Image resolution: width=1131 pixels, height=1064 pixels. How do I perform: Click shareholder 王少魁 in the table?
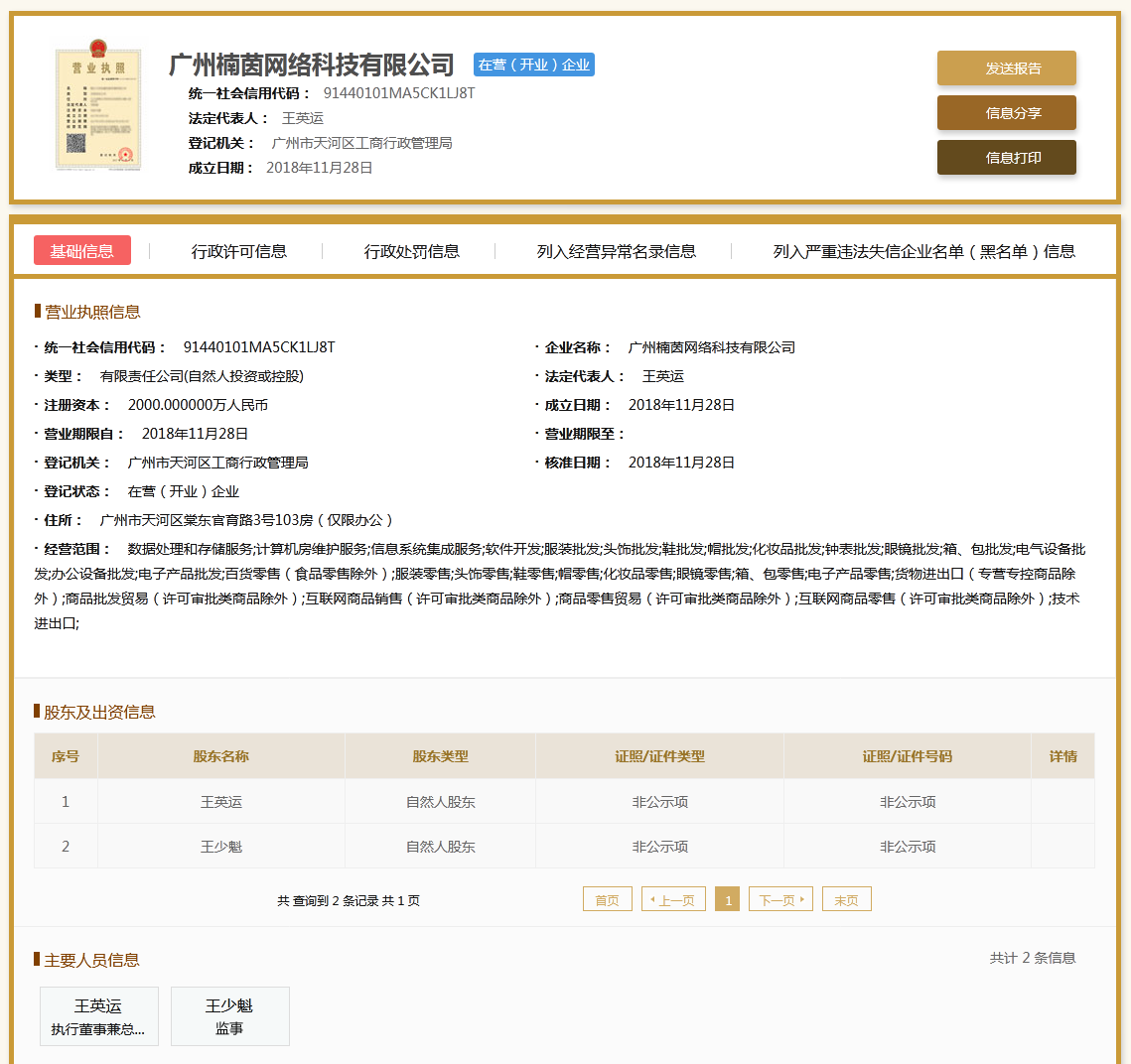[221, 847]
